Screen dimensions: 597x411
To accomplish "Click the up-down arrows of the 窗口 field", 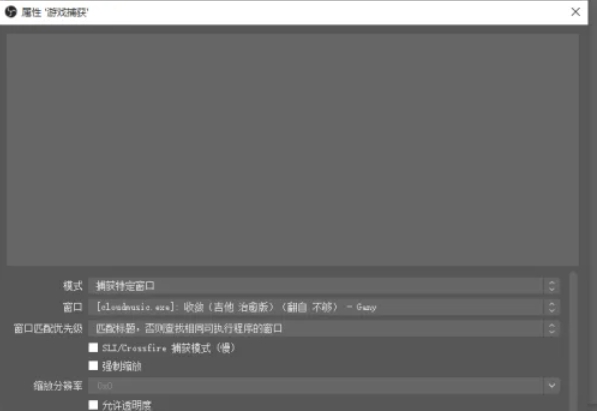I will [551, 307].
